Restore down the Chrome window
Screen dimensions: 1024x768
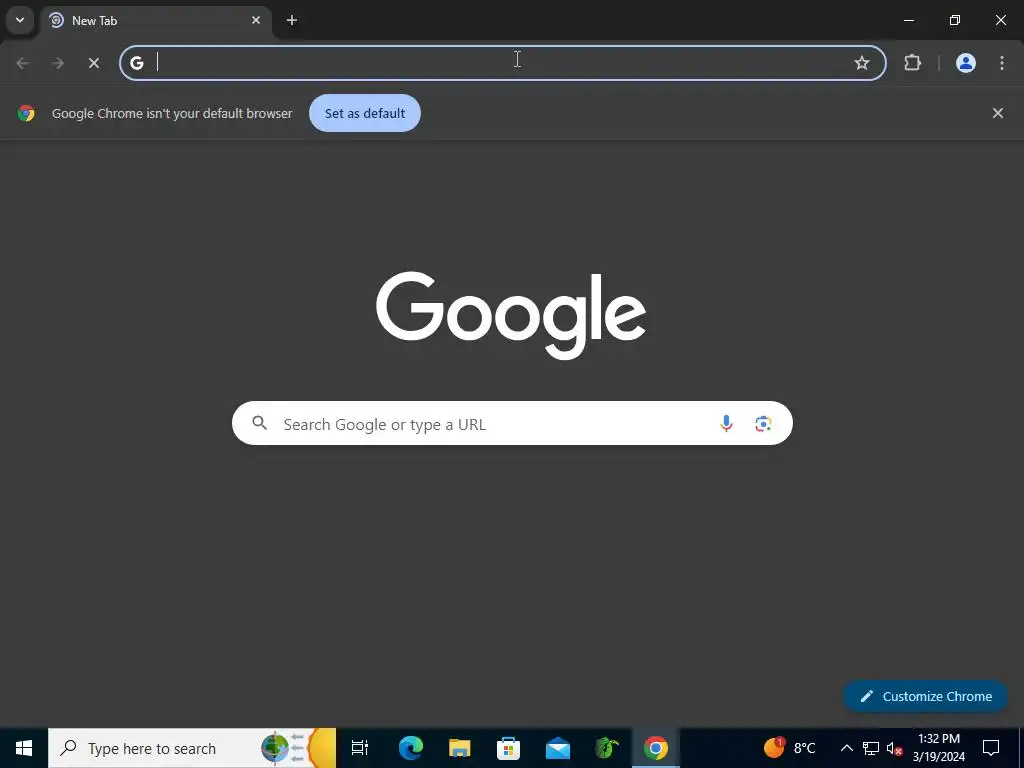[955, 20]
